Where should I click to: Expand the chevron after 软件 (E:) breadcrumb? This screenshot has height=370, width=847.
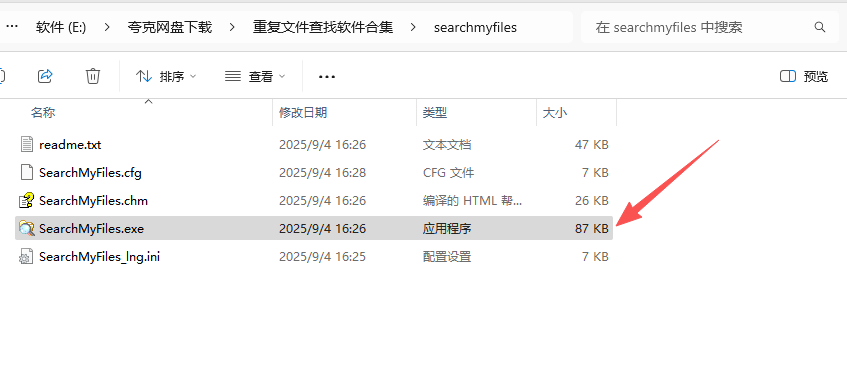pyautogui.click(x=107, y=27)
